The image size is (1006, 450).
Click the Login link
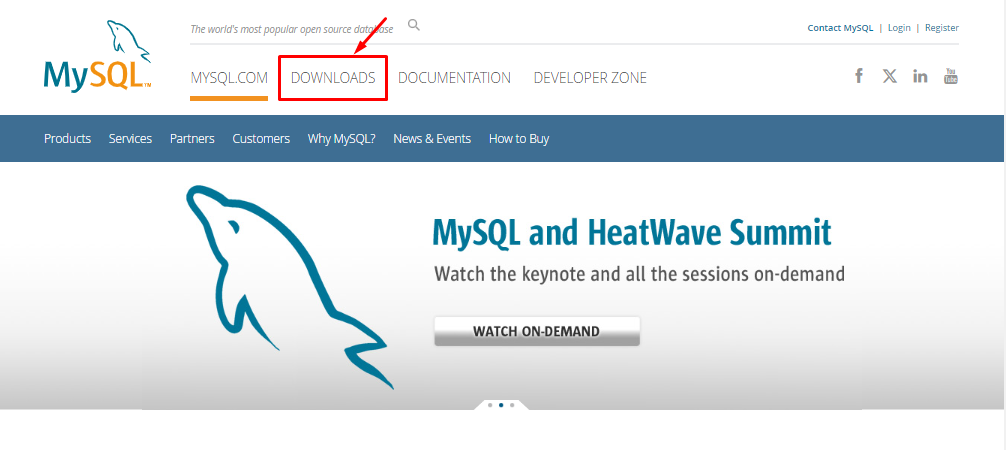point(899,28)
